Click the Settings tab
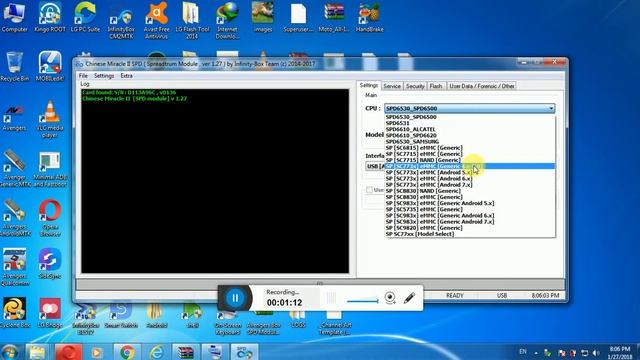This screenshot has width=640, height=360. click(x=369, y=85)
